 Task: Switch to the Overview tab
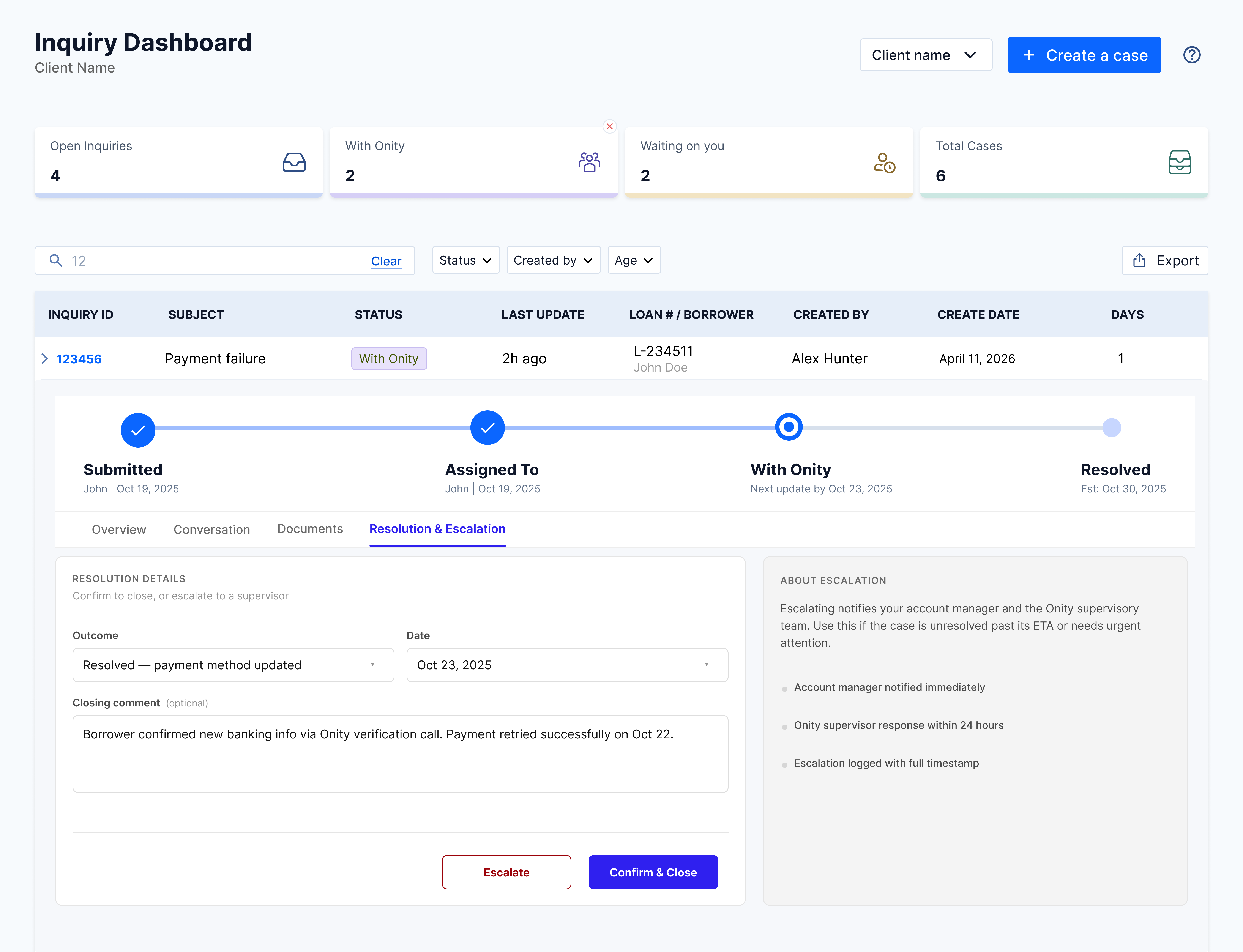click(119, 529)
